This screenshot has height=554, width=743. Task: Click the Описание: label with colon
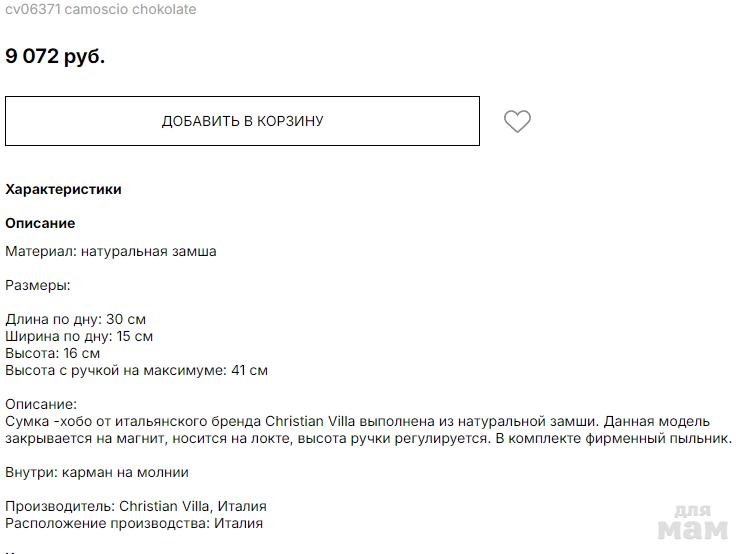(41, 404)
